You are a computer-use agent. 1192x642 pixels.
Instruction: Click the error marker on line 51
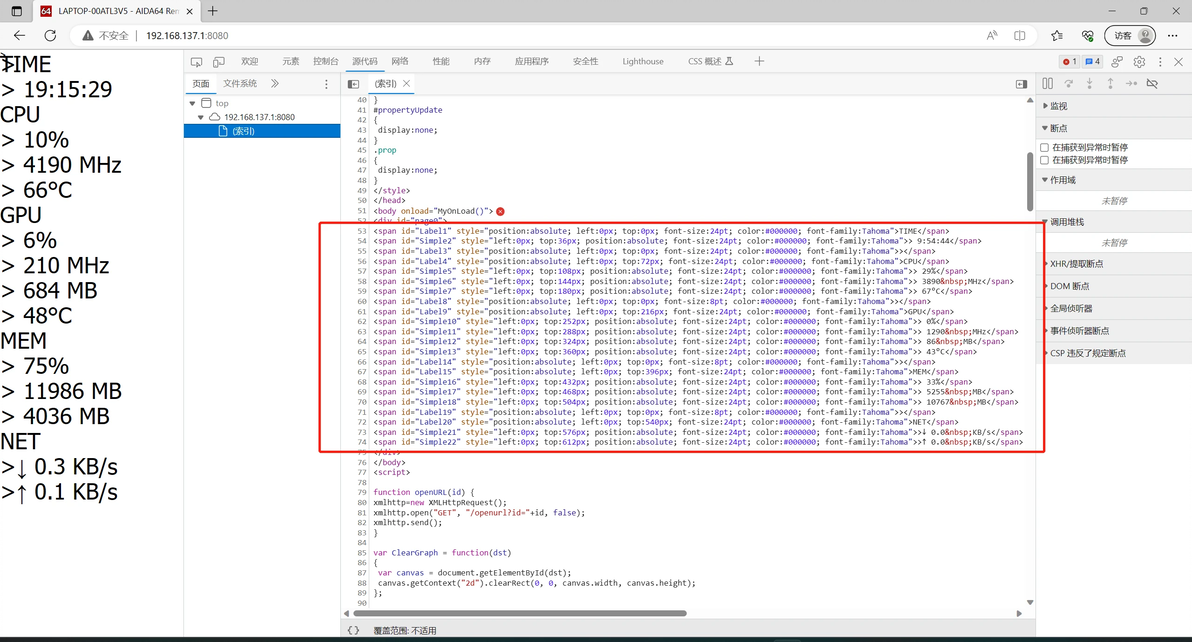click(x=500, y=211)
